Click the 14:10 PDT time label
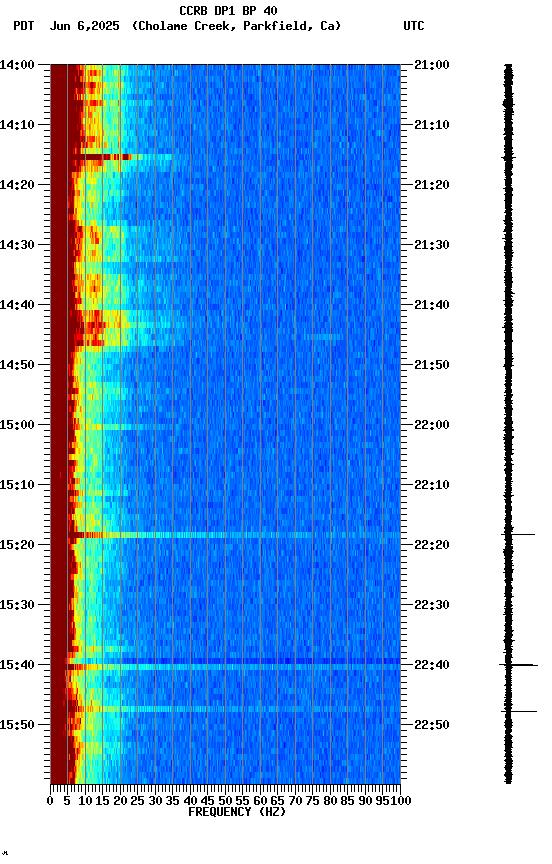 [x=17, y=125]
